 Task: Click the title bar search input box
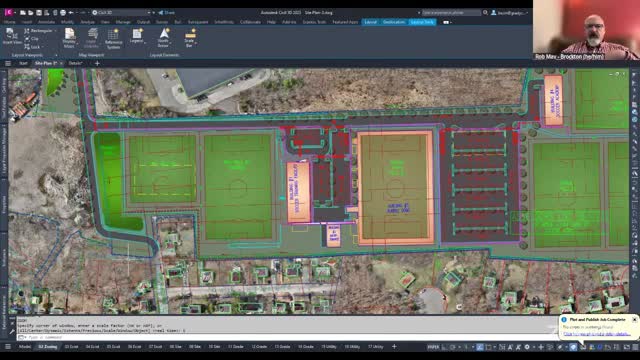(x=451, y=13)
